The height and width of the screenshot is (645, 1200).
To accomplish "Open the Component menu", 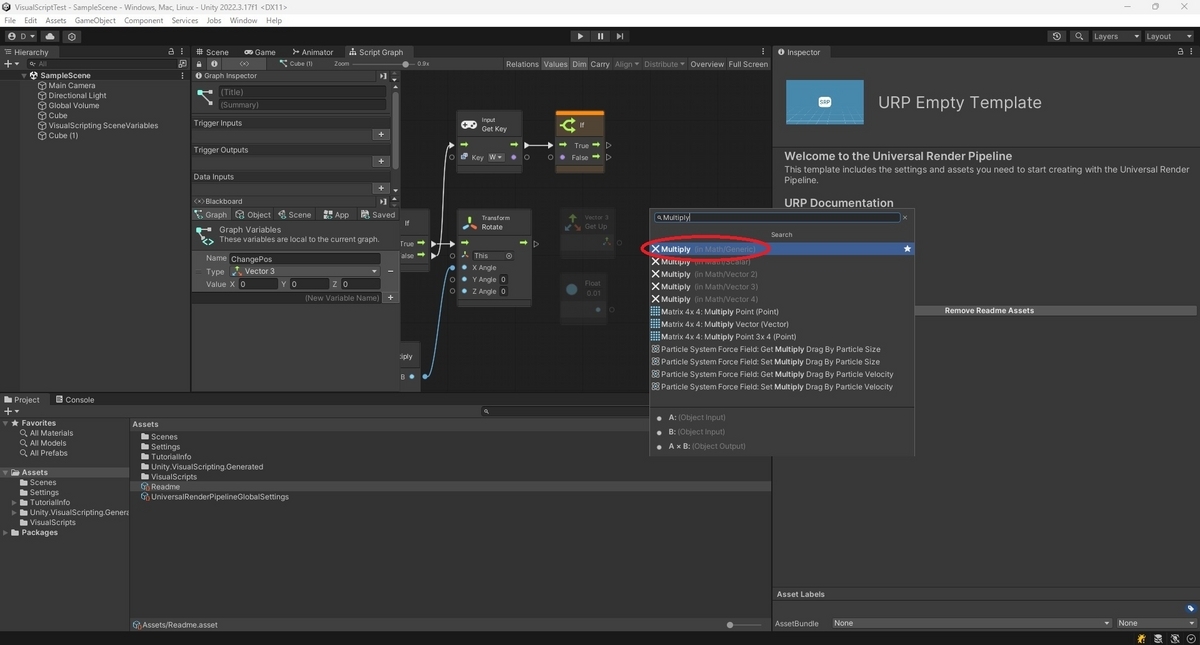I will coord(144,20).
